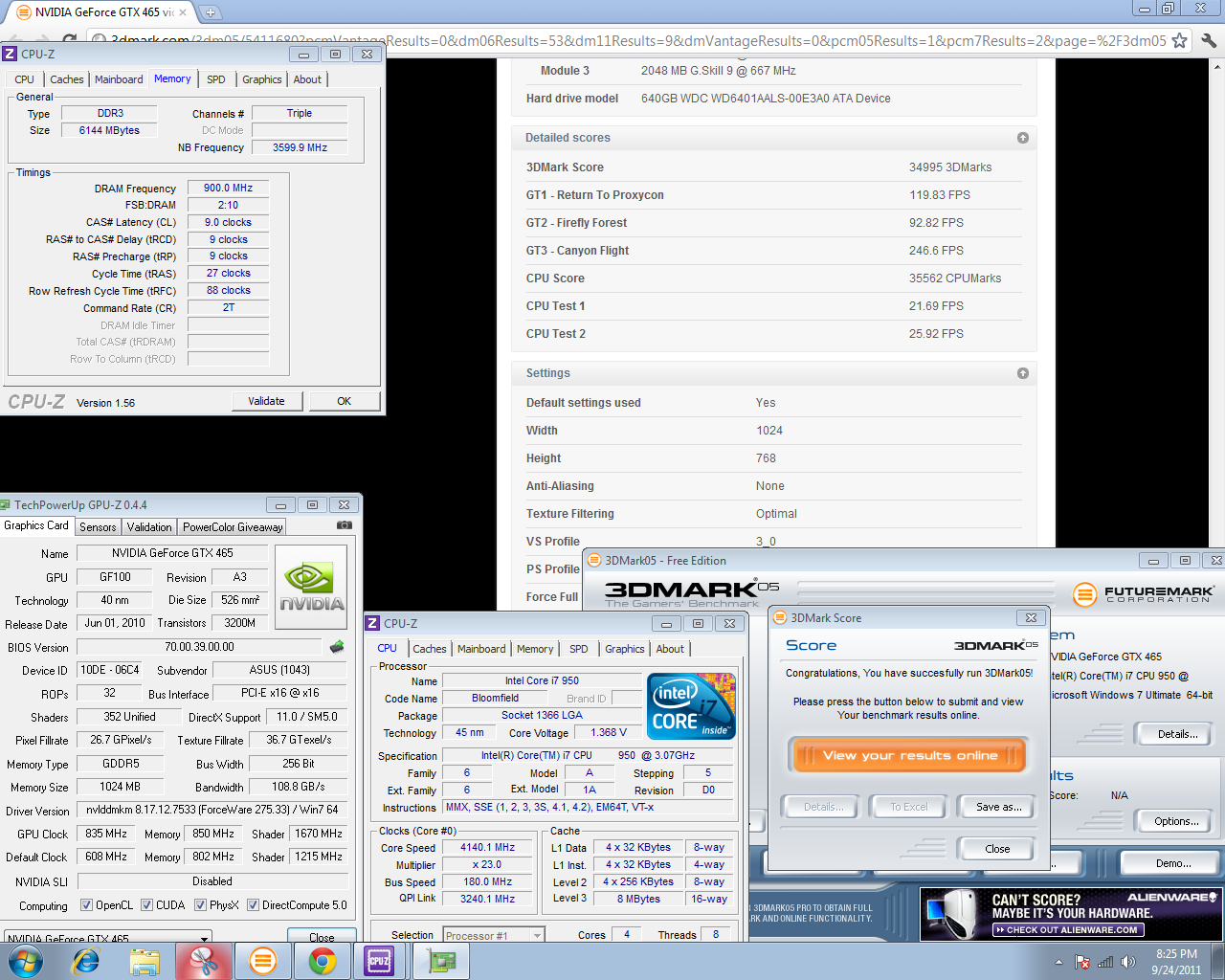This screenshot has width=1225, height=980.
Task: Click Details... button in 3DMark05 main window
Action: point(1175,734)
